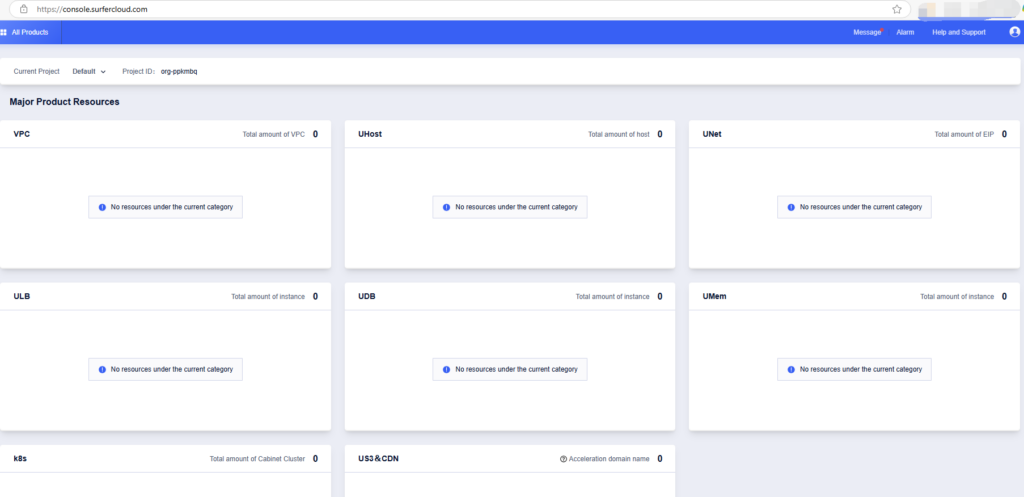Click the UNet no resources notice text
The width and height of the screenshot is (1024, 497).
(861, 207)
